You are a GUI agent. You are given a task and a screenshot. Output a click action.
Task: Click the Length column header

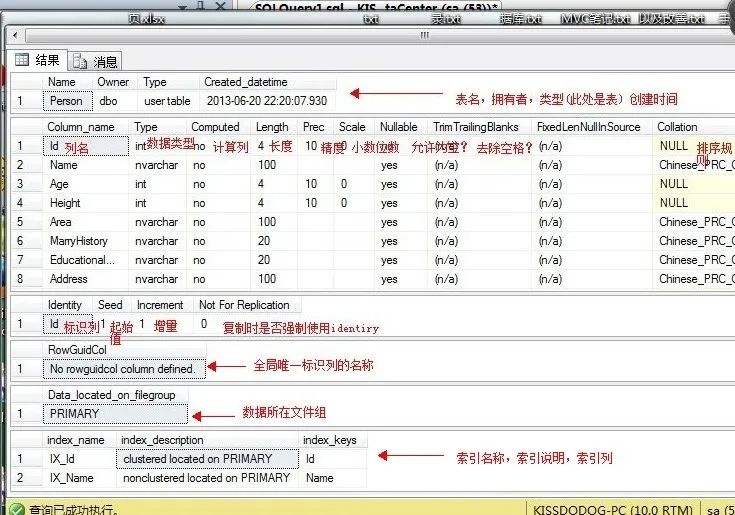272,127
